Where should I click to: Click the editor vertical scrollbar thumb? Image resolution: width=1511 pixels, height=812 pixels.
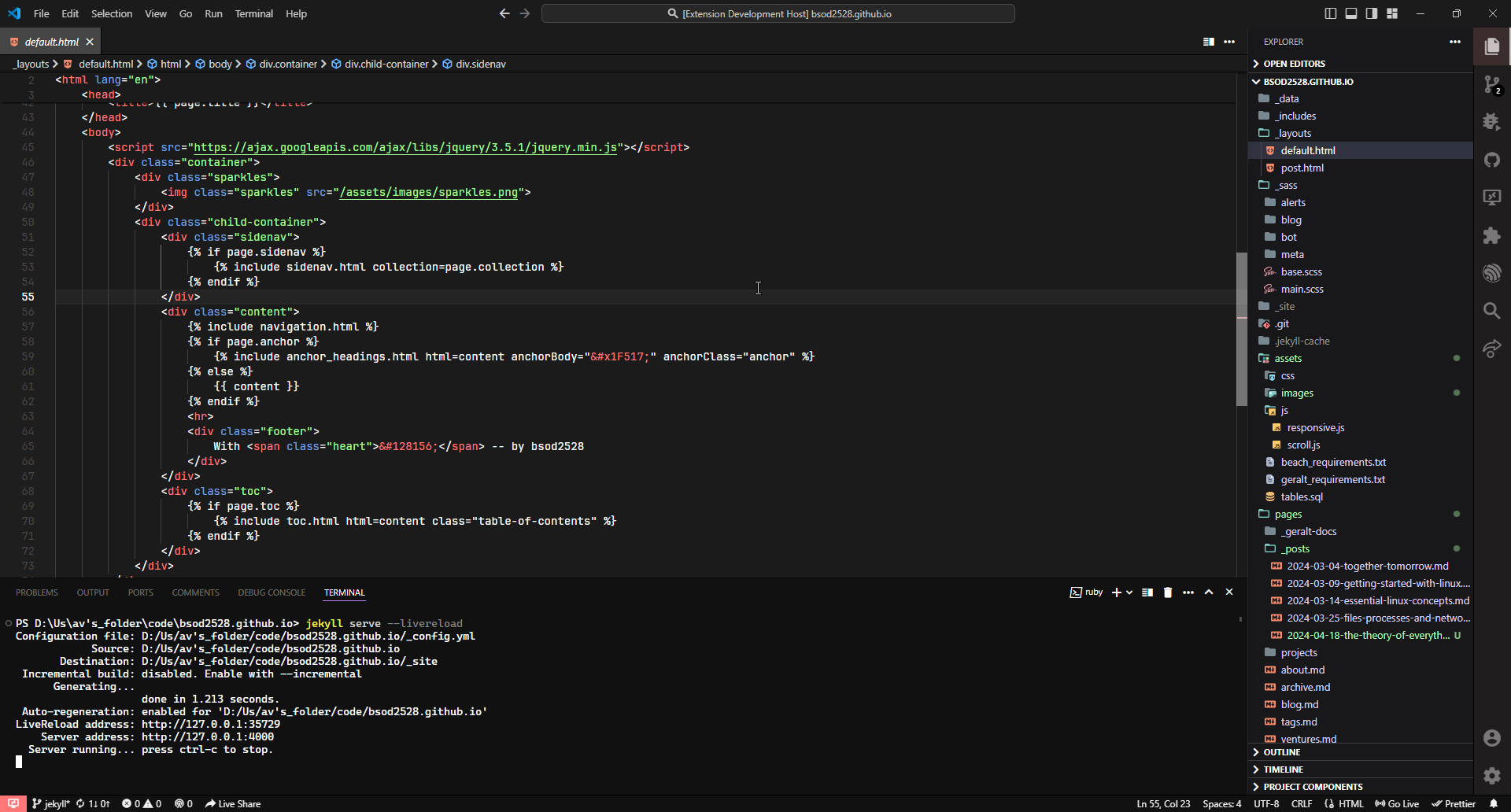[x=1242, y=329]
